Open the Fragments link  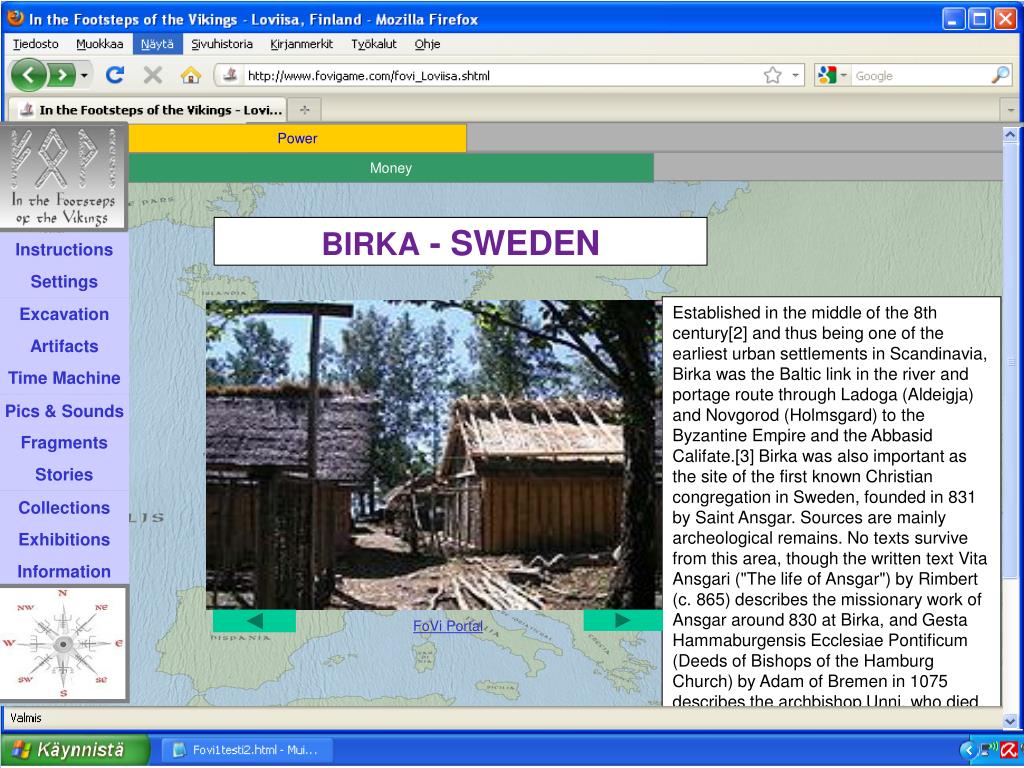click(64, 443)
